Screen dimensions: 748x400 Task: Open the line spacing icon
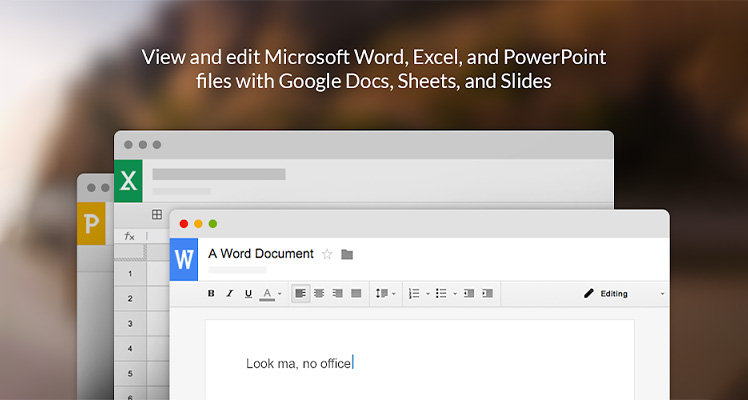pos(382,294)
